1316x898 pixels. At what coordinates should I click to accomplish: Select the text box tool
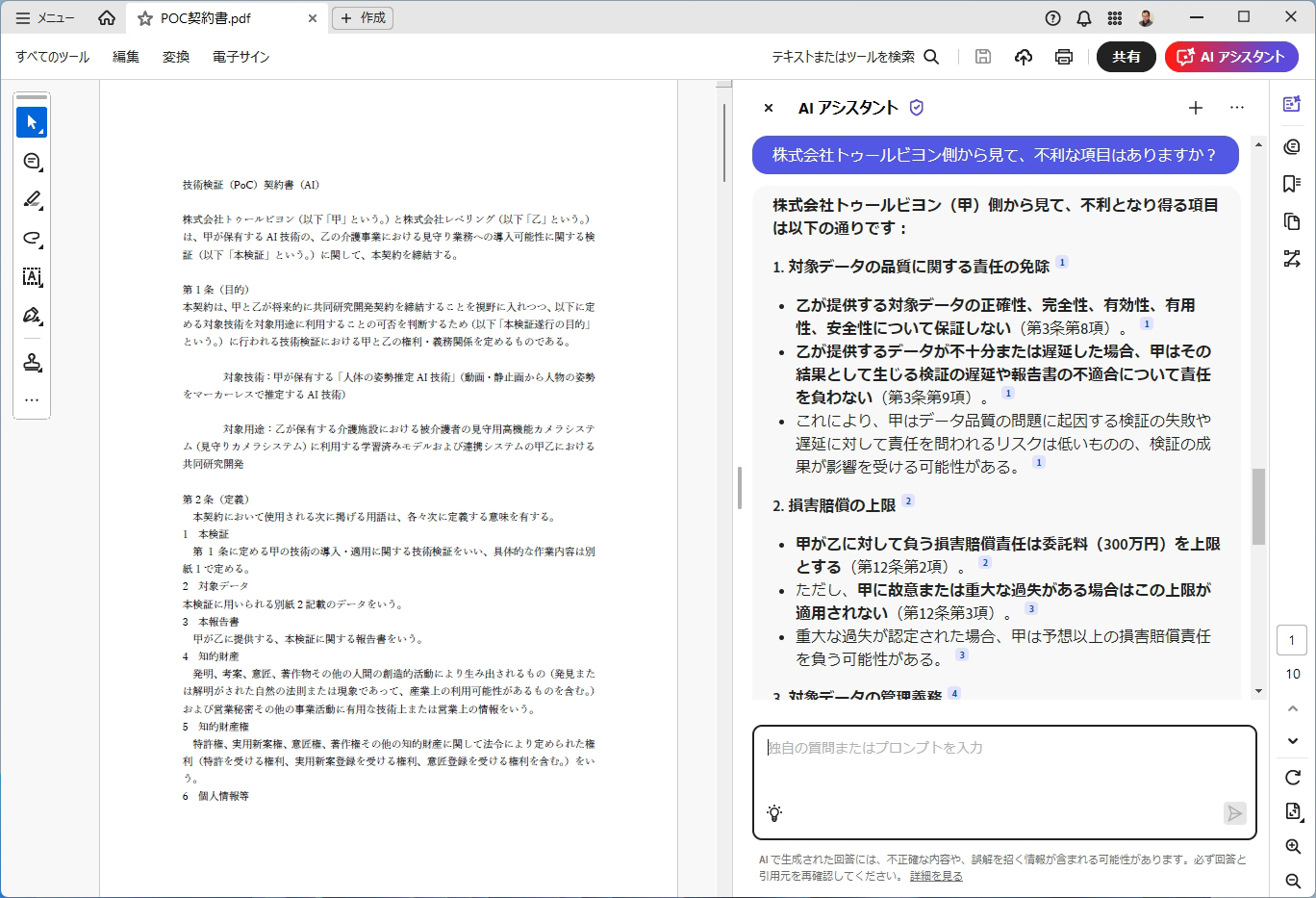point(32,277)
